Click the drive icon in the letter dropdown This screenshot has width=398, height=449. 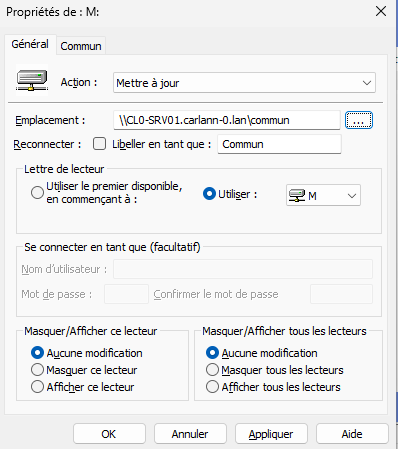click(297, 195)
